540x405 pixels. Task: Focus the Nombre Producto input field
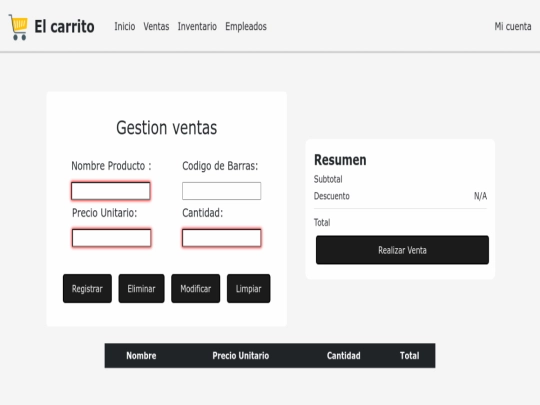pos(111,191)
